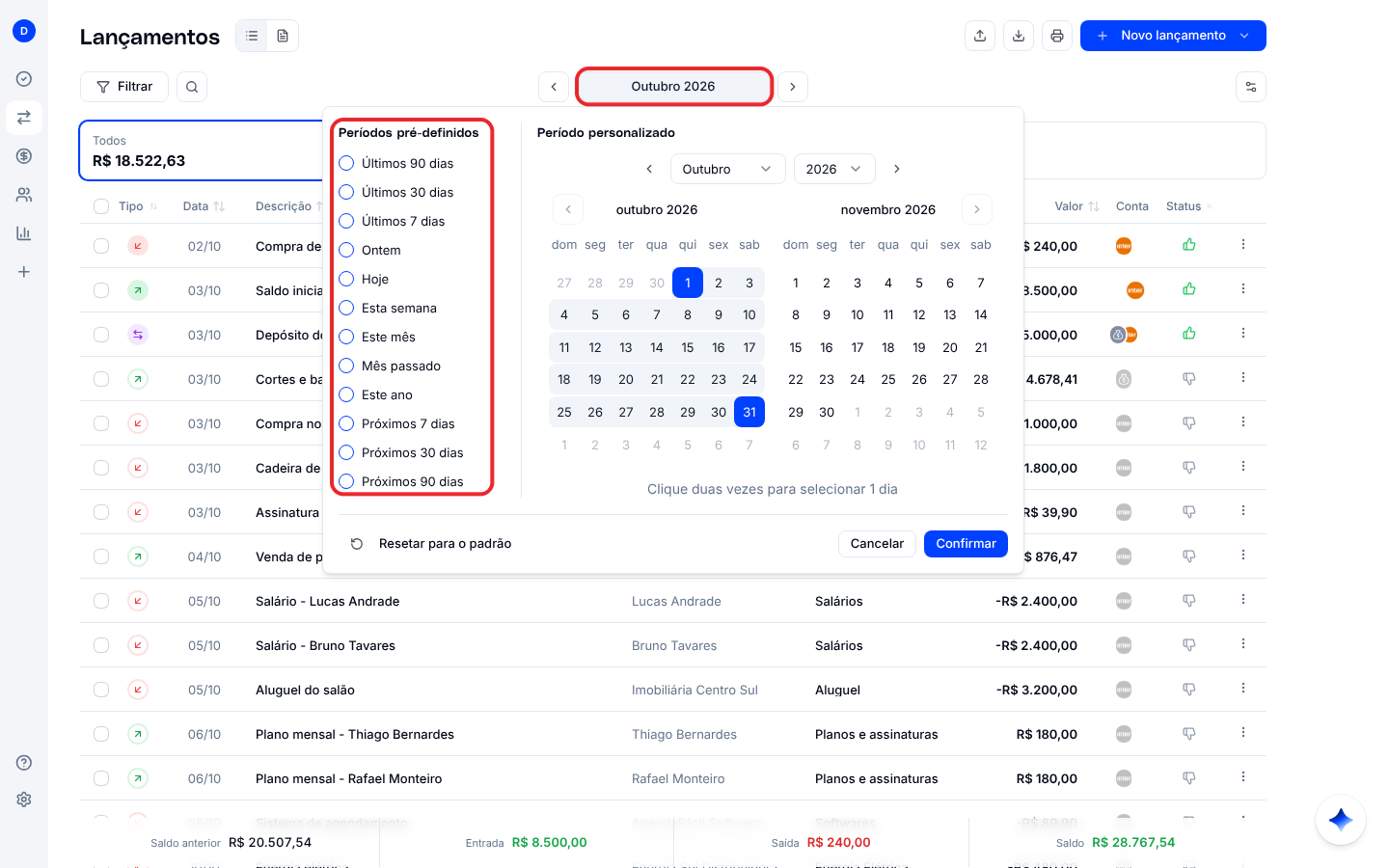Viewport: 1389px width, 868px height.
Task: Click the plus icon in sidebar
Action: point(24,272)
